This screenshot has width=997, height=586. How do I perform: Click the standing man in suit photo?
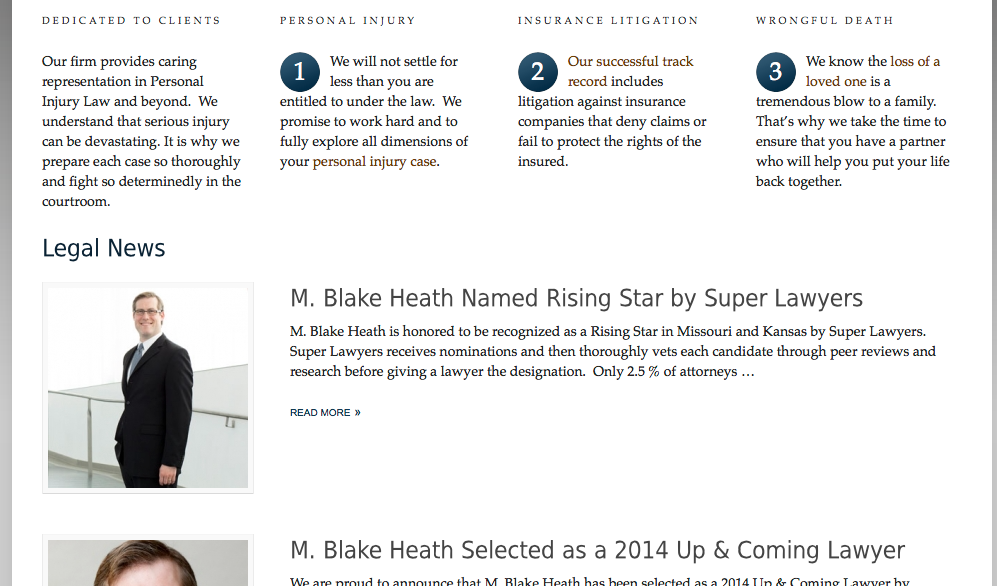click(148, 388)
